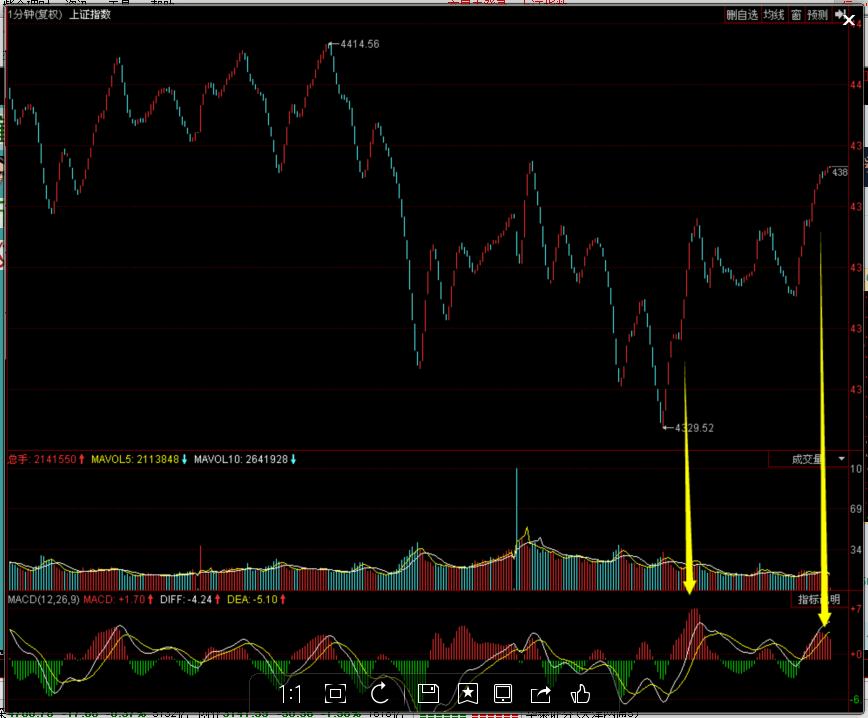
Task: Click the 上证指数 index name
Action: [x=90, y=15]
